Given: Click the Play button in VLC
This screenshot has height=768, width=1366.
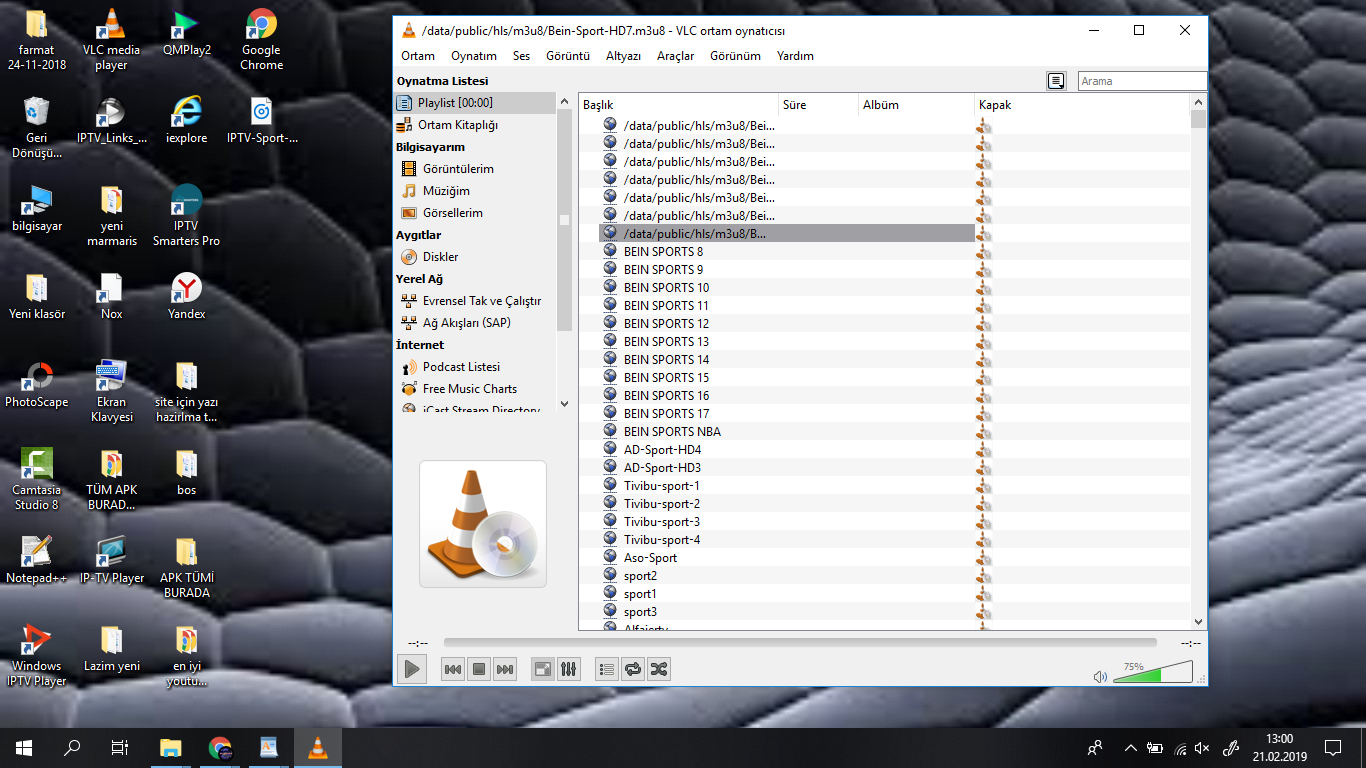Looking at the screenshot, I should (x=412, y=669).
